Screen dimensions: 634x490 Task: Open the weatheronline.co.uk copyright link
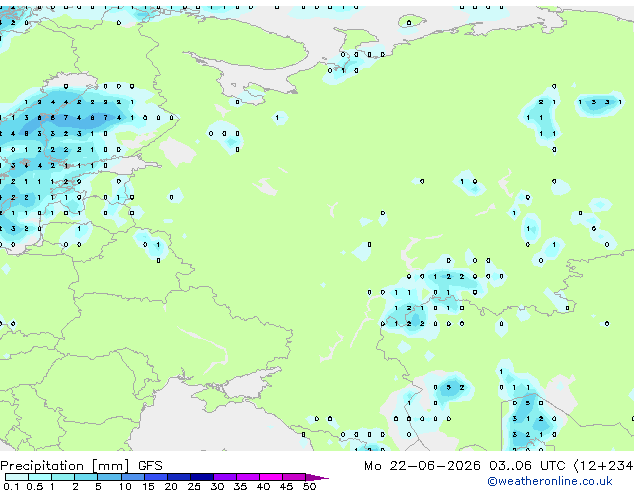550,481
